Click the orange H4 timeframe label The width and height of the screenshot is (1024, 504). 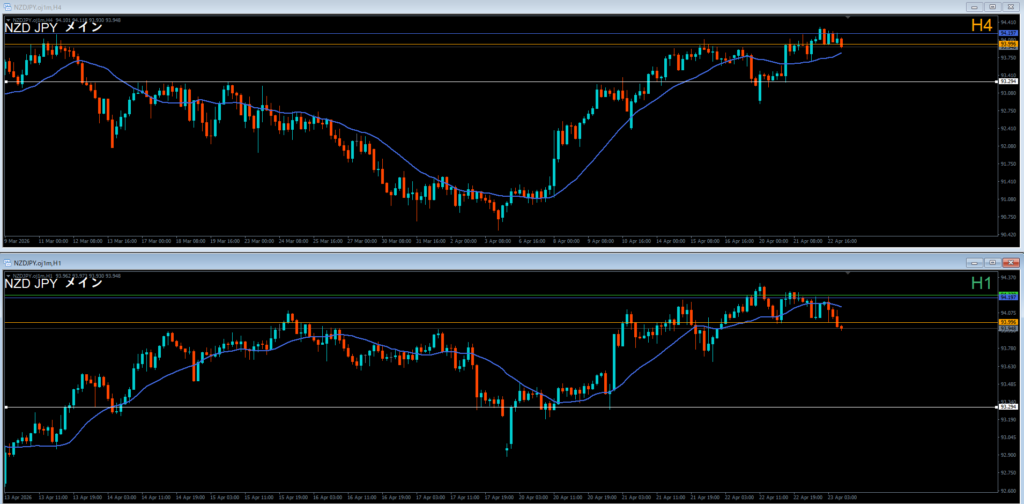[982, 26]
